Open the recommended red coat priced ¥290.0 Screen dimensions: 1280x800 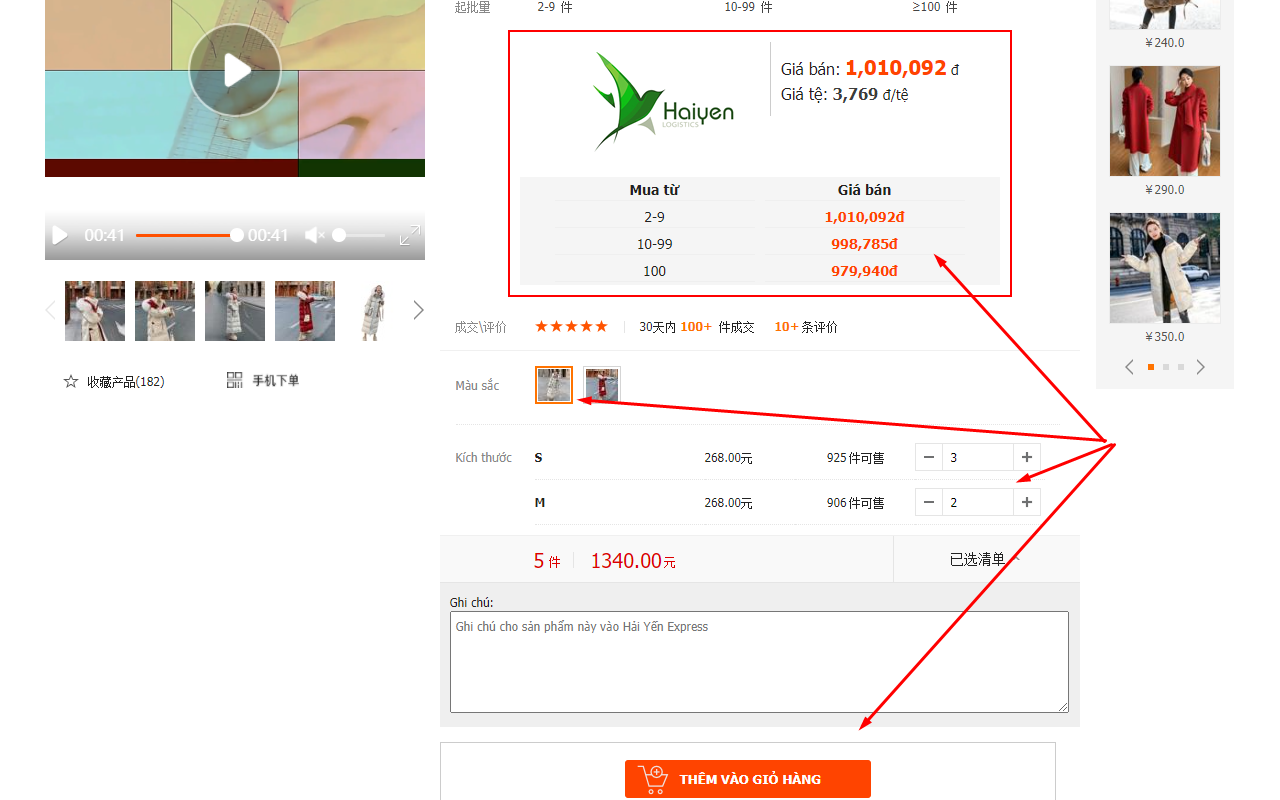pyautogui.click(x=1165, y=121)
